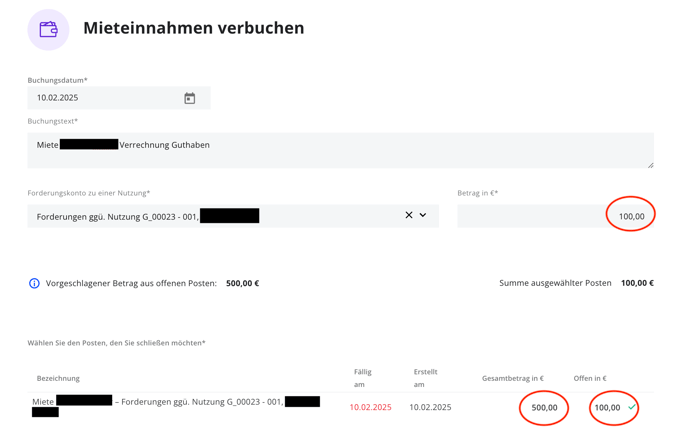Click the red due date 10.02.2025

(x=370, y=407)
